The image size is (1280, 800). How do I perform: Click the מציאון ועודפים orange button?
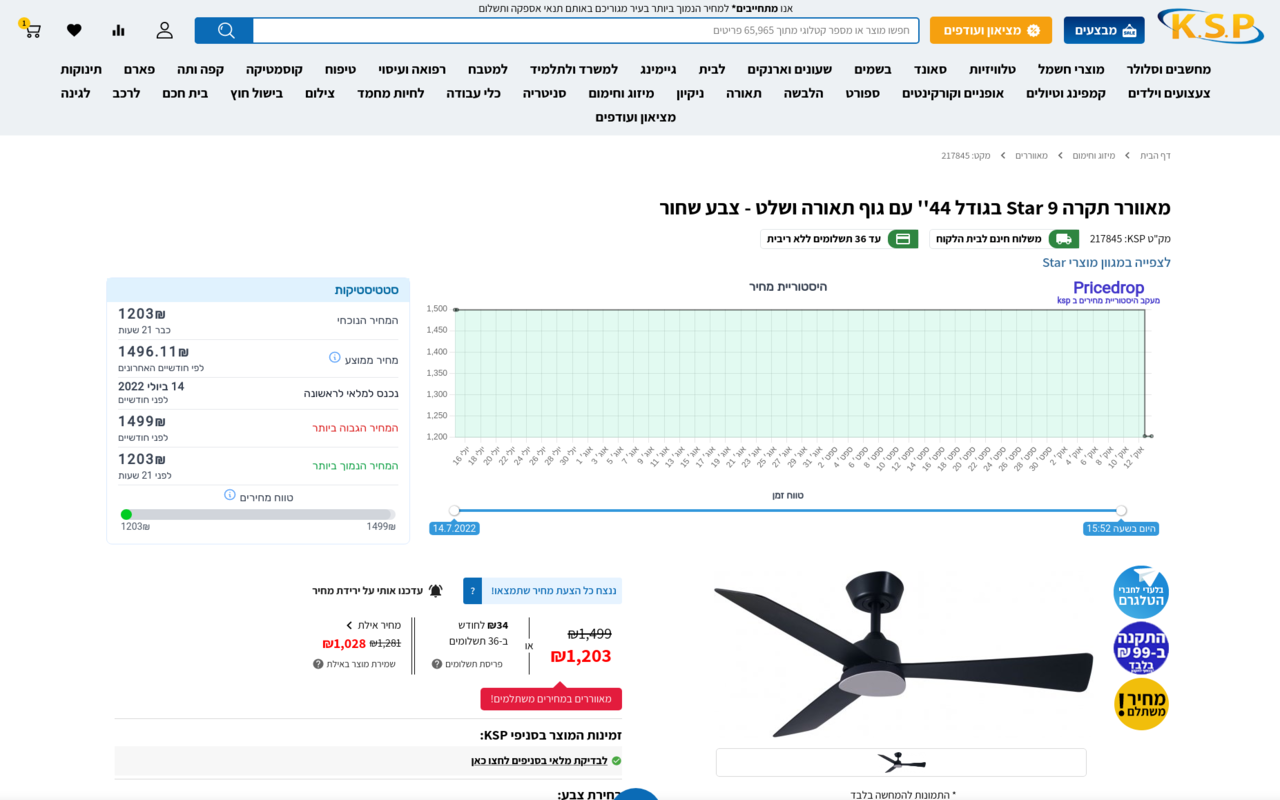coord(991,30)
